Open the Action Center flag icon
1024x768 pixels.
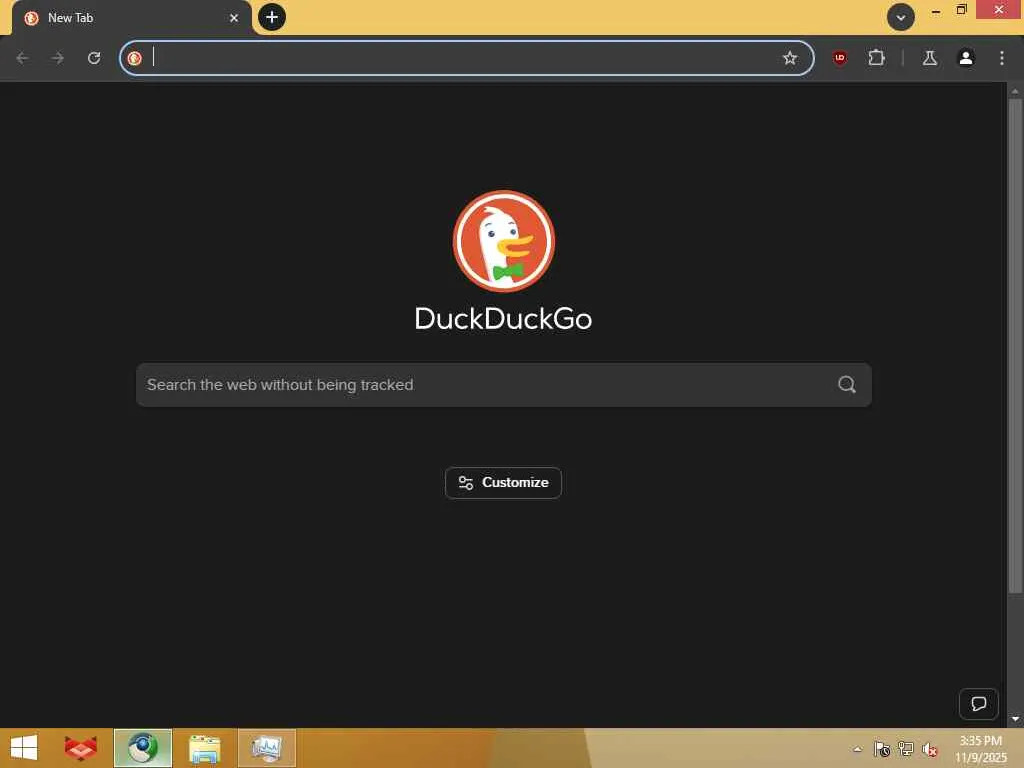[882, 749]
